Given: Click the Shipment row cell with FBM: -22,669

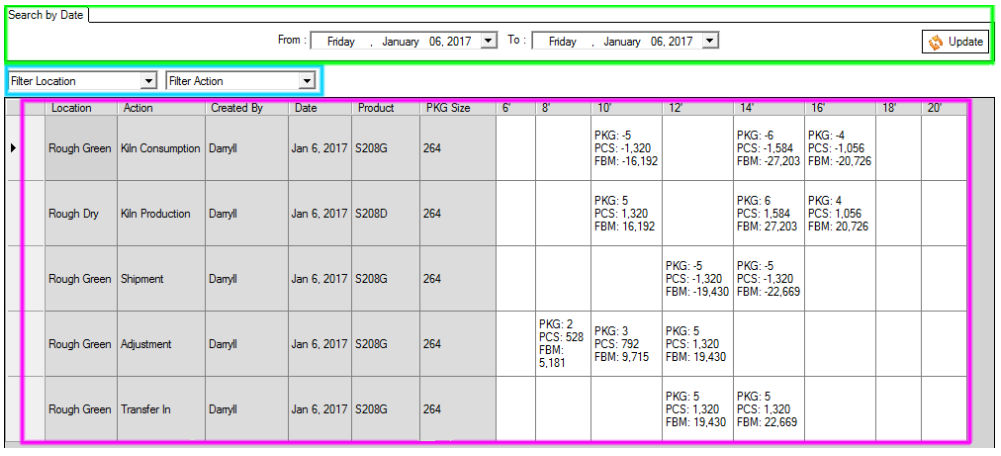Looking at the screenshot, I should [x=769, y=278].
